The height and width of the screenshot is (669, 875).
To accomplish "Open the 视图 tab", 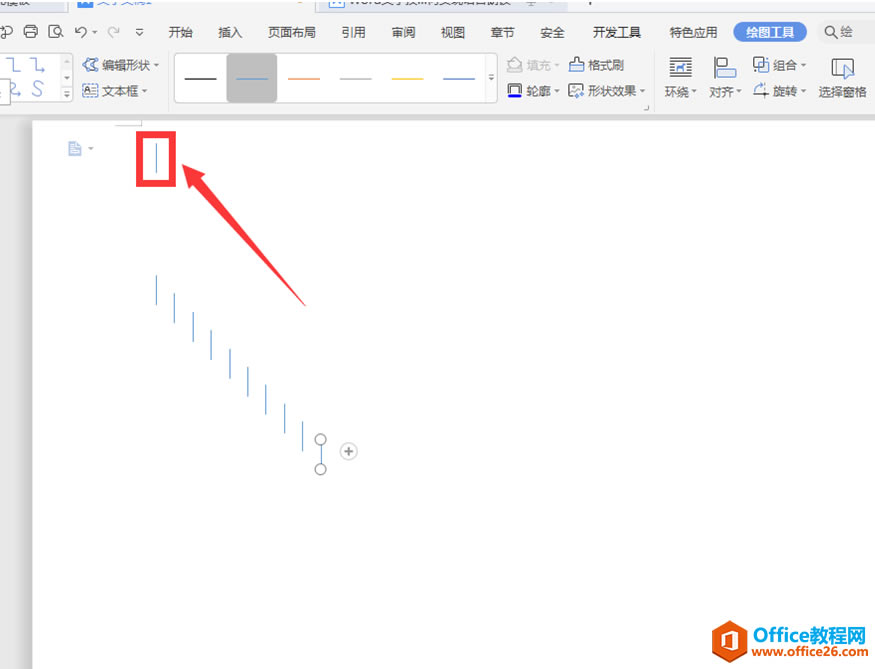I will (453, 32).
